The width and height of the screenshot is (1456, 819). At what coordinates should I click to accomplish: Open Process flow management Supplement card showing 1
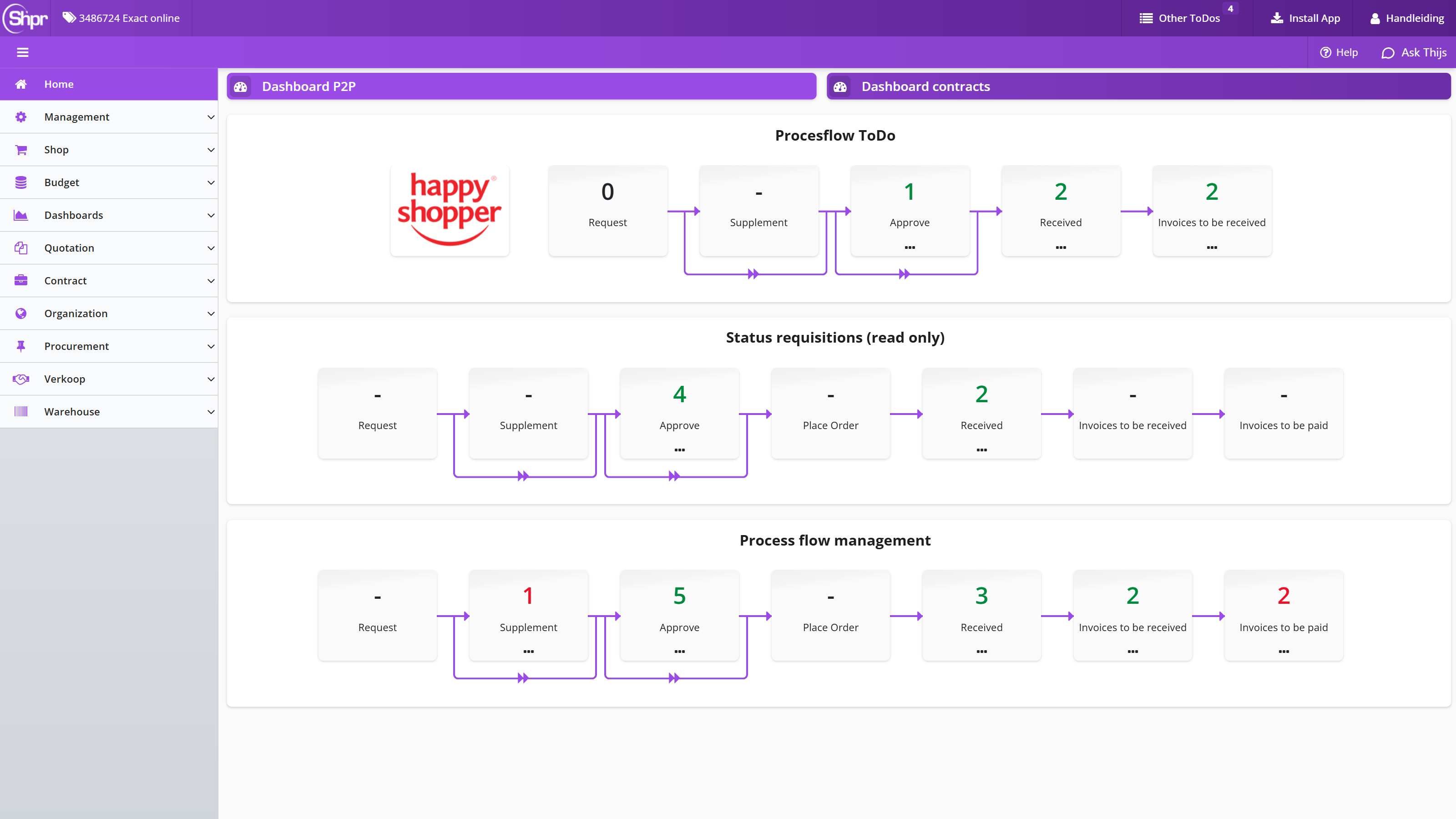(x=528, y=615)
